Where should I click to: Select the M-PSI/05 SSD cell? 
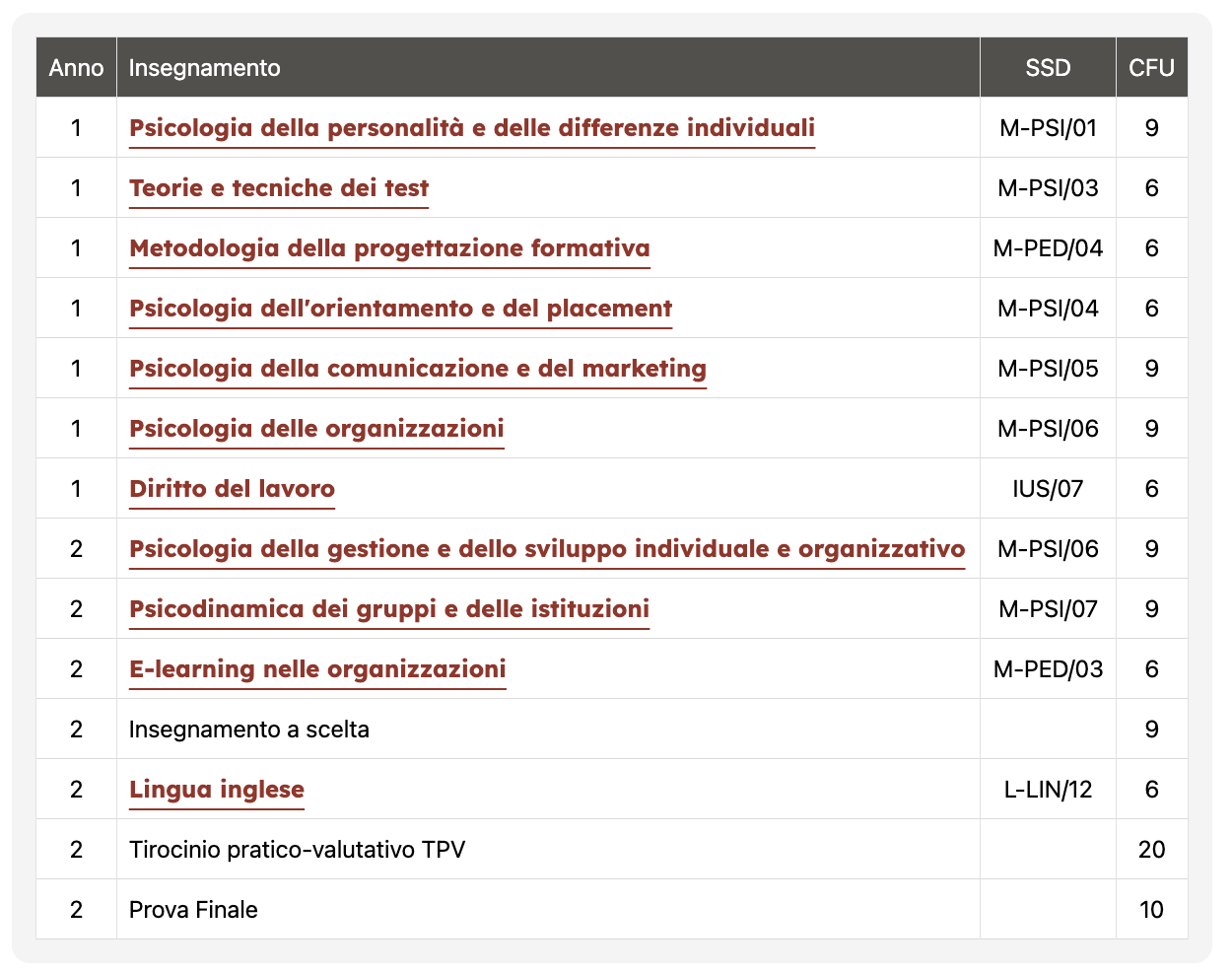click(x=1048, y=369)
